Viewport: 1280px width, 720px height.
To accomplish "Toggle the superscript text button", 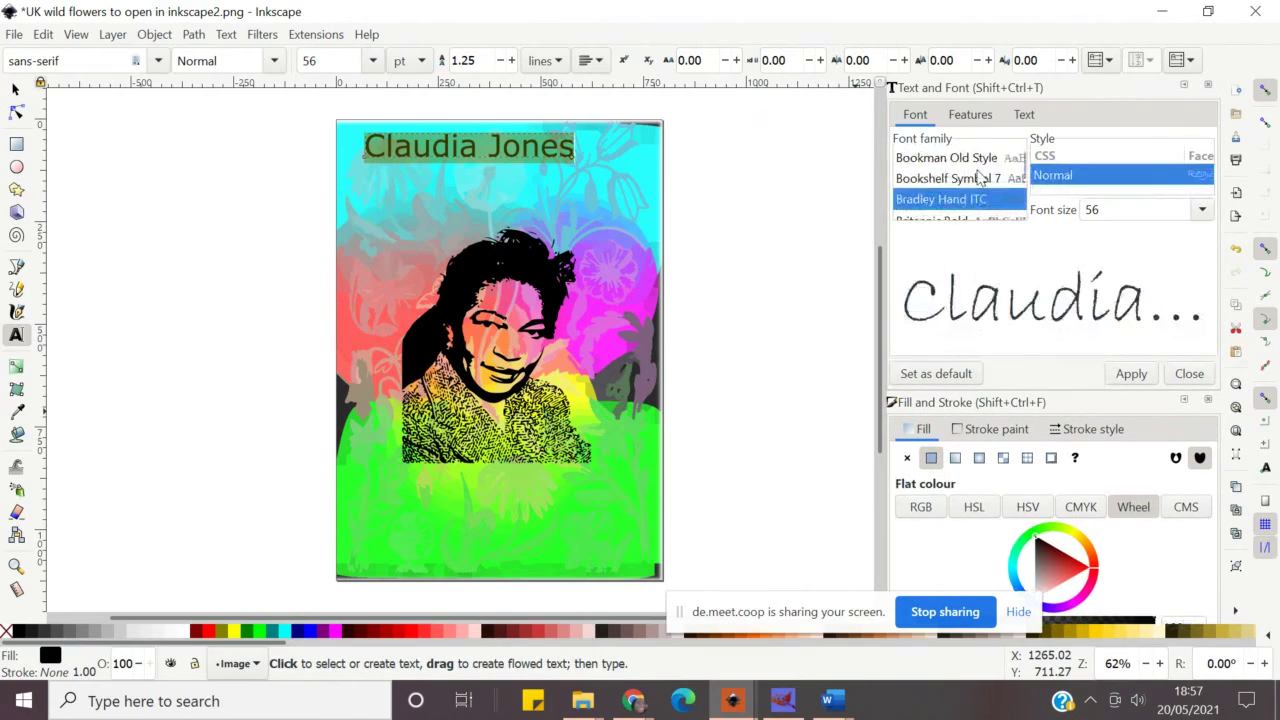I will [x=625, y=60].
